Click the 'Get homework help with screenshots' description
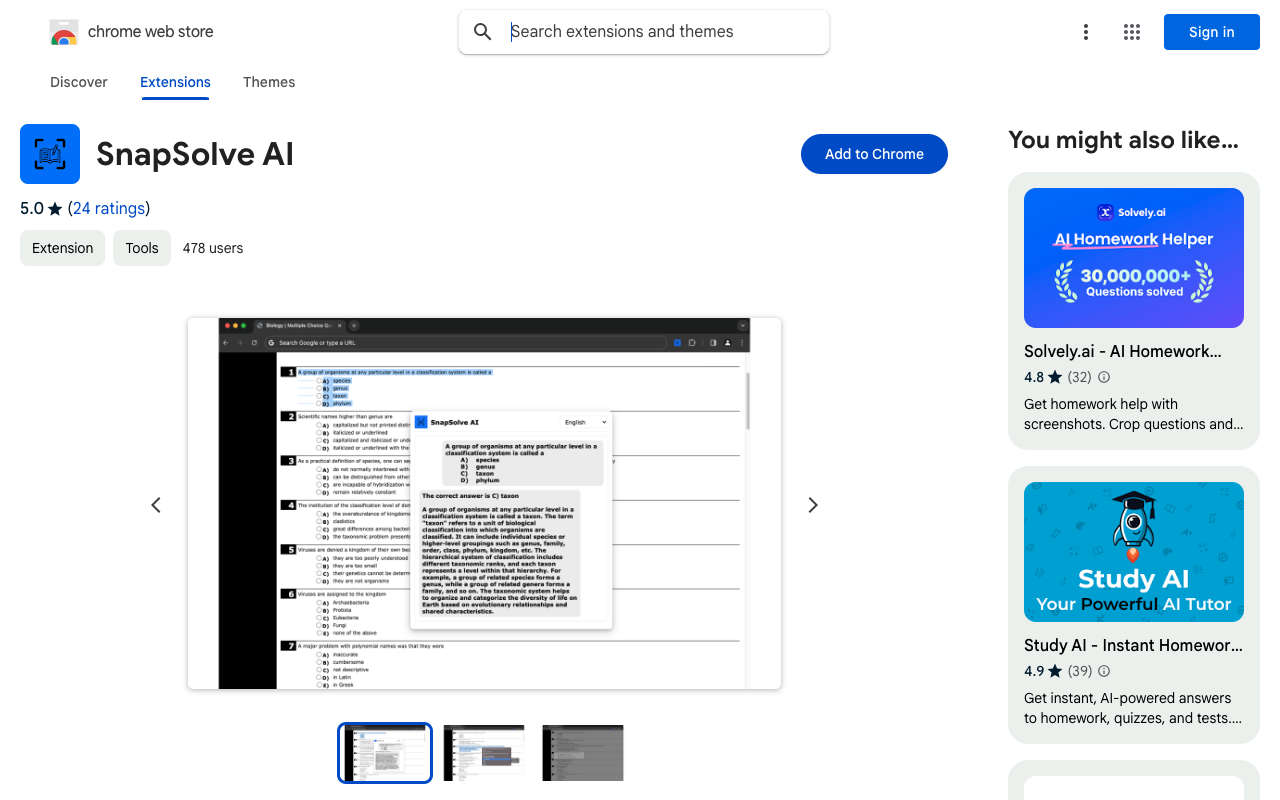The height and width of the screenshot is (800, 1280). pyautogui.click(x=1134, y=414)
